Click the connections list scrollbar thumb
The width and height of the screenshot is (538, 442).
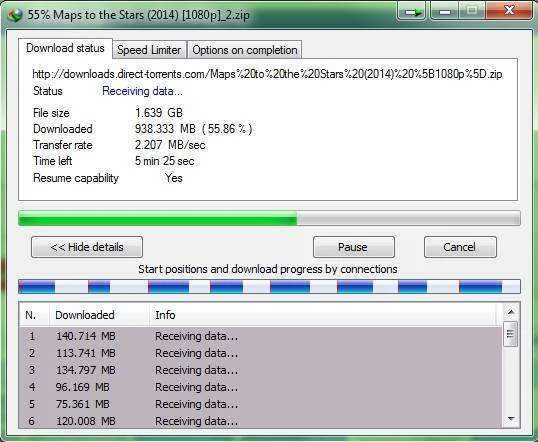click(511, 334)
